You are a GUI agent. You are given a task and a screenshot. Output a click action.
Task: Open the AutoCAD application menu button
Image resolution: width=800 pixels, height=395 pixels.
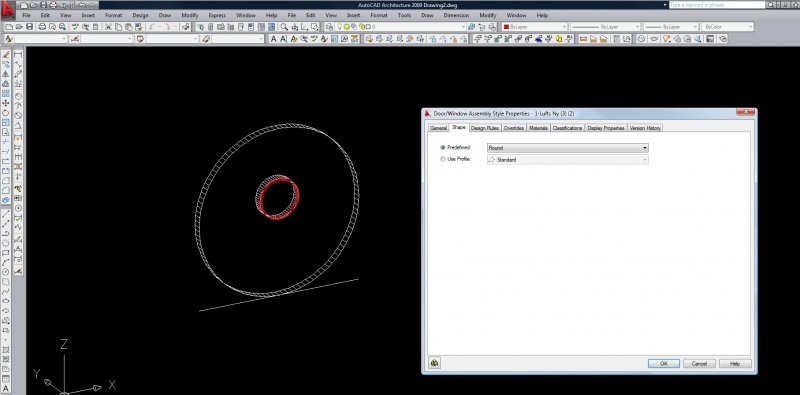pos(7,9)
